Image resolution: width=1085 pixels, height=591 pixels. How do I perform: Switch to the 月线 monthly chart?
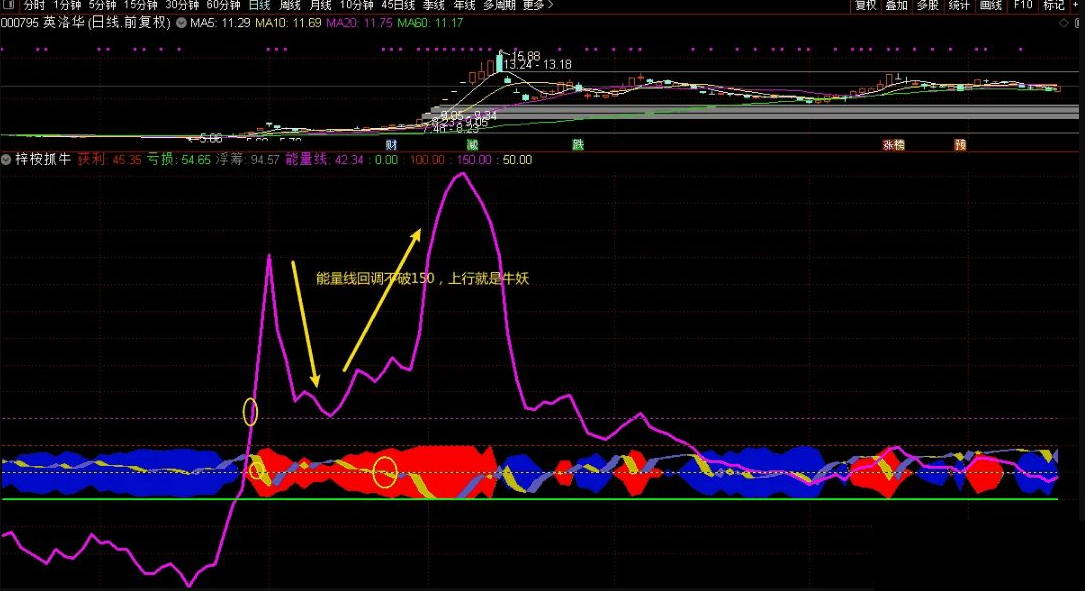320,5
